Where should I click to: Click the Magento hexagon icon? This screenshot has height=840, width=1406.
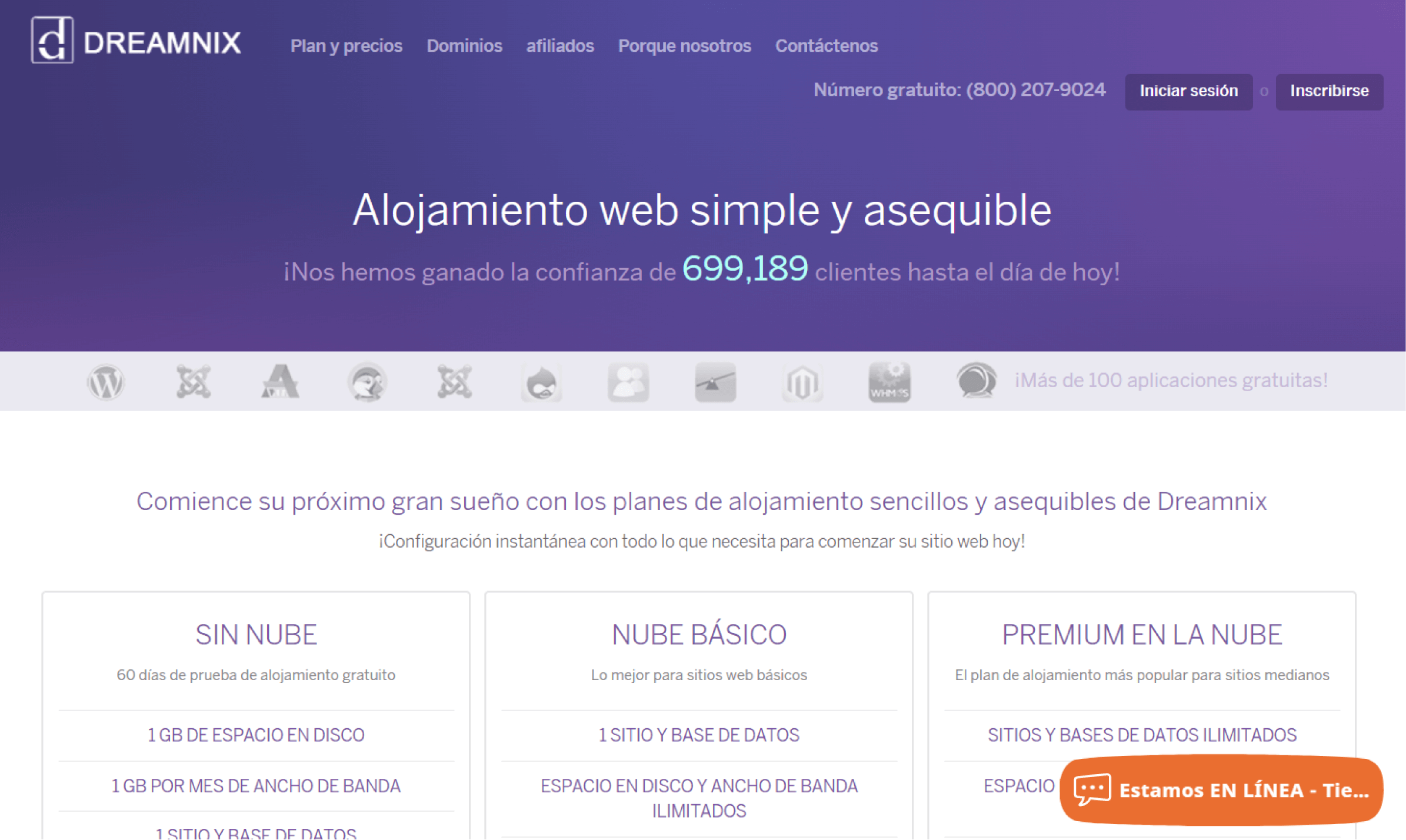pyautogui.click(x=802, y=382)
